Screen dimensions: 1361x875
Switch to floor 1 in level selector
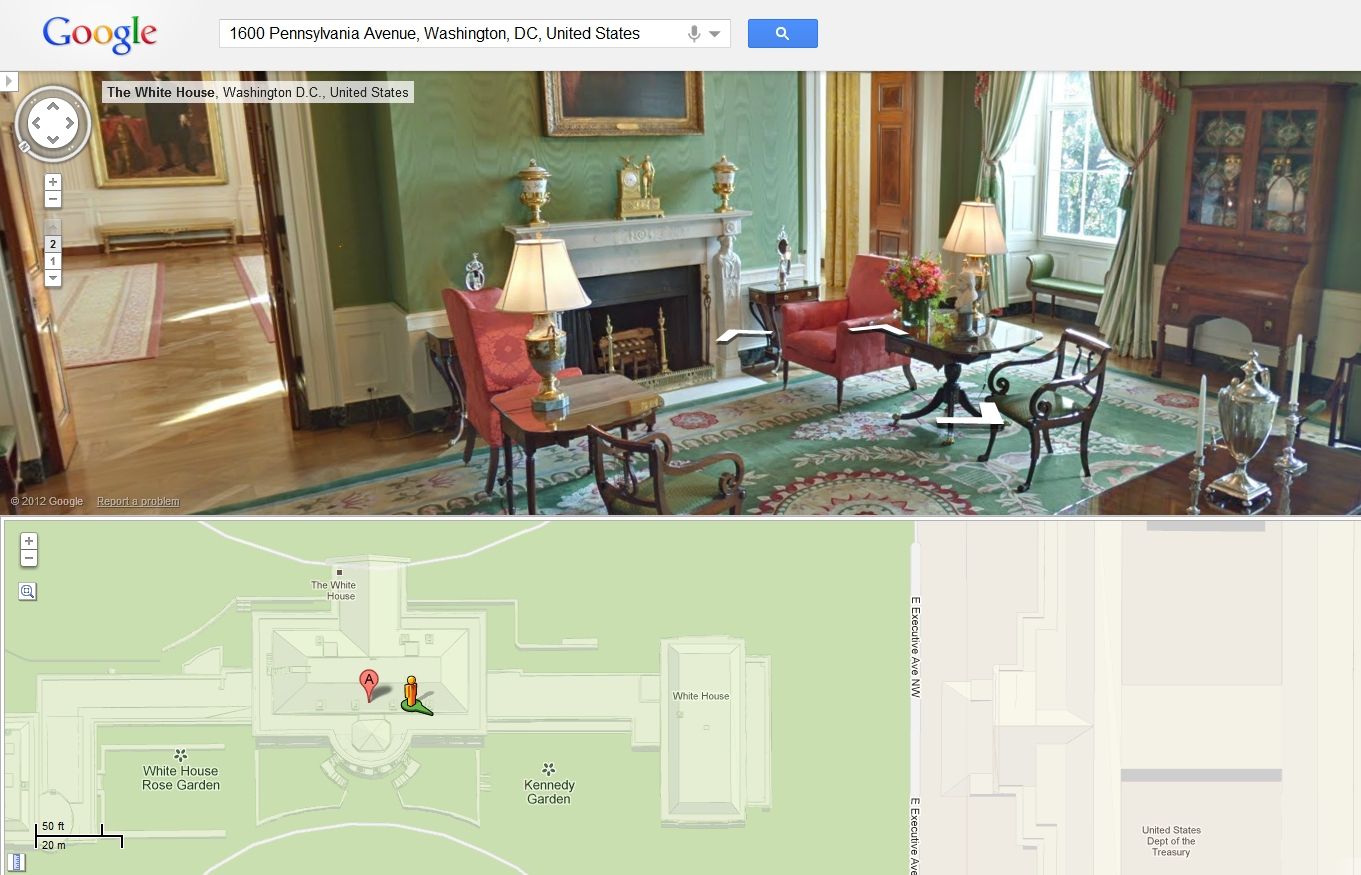click(53, 261)
